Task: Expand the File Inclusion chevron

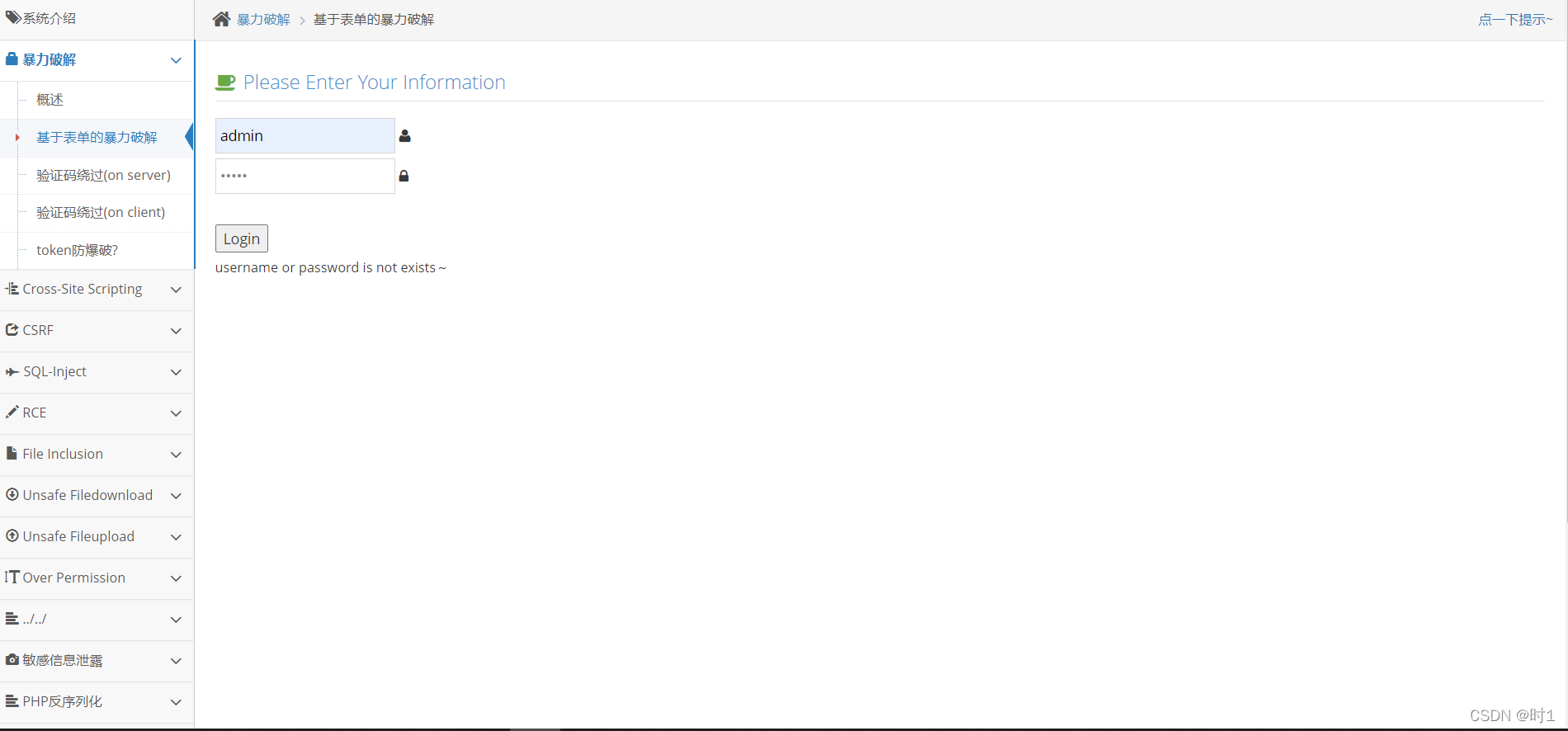Action: pyautogui.click(x=176, y=455)
